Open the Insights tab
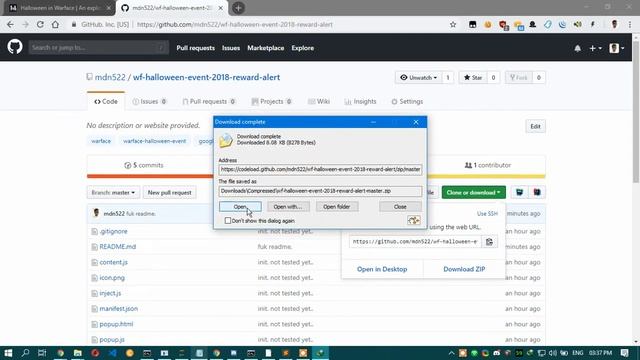The height and width of the screenshot is (360, 640). point(360,101)
